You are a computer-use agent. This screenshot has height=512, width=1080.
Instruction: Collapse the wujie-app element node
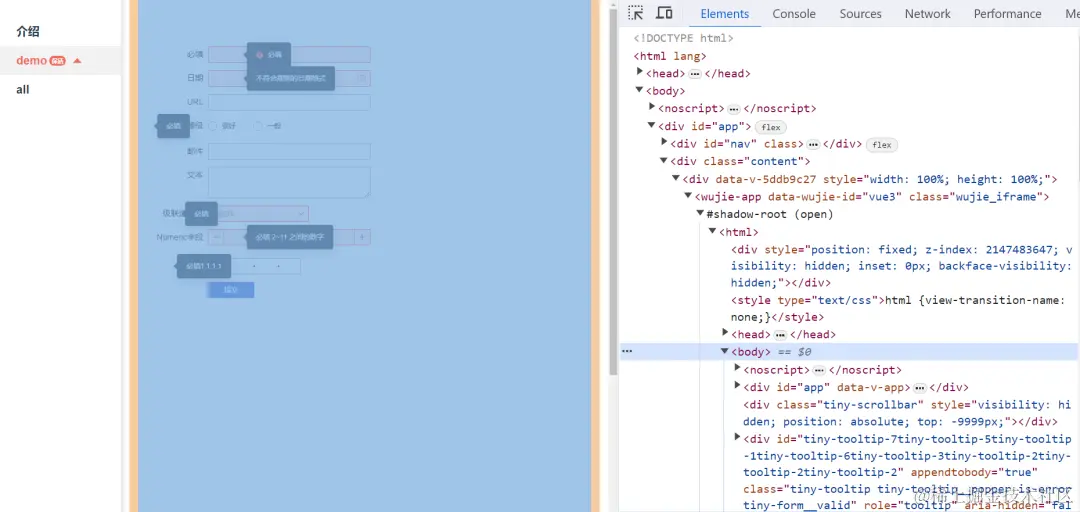(x=688, y=197)
